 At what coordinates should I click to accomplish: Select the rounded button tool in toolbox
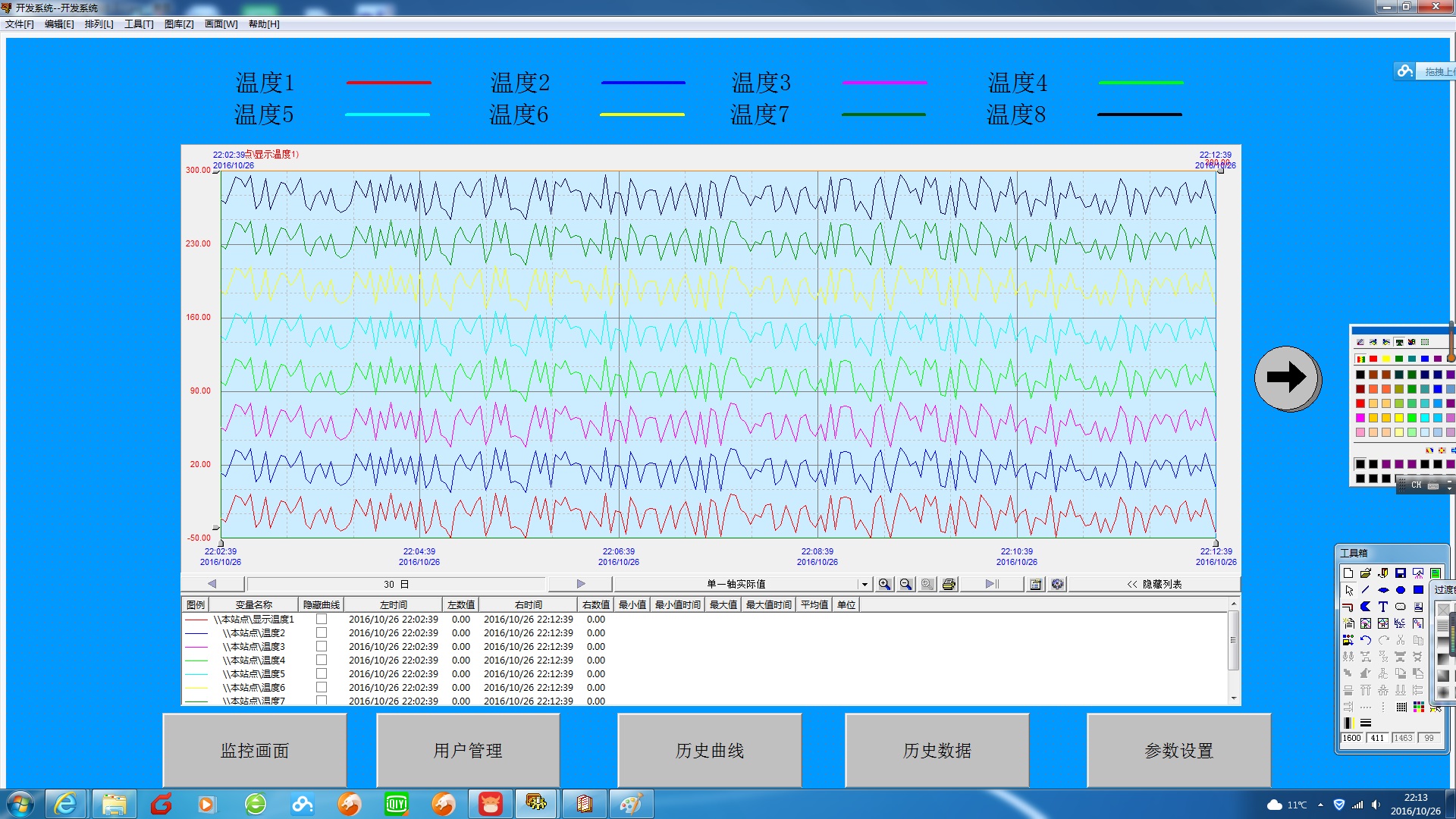1401,607
